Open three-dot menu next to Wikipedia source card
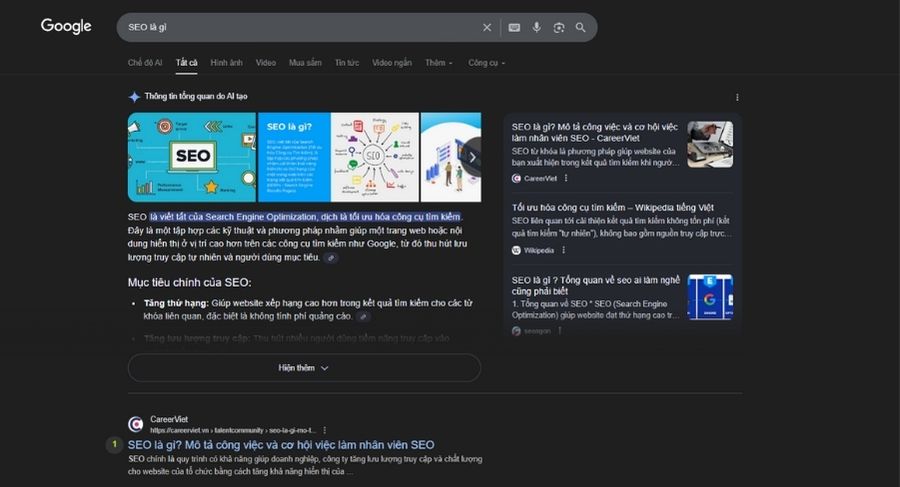Viewport: 900px width, 487px height. pos(564,250)
